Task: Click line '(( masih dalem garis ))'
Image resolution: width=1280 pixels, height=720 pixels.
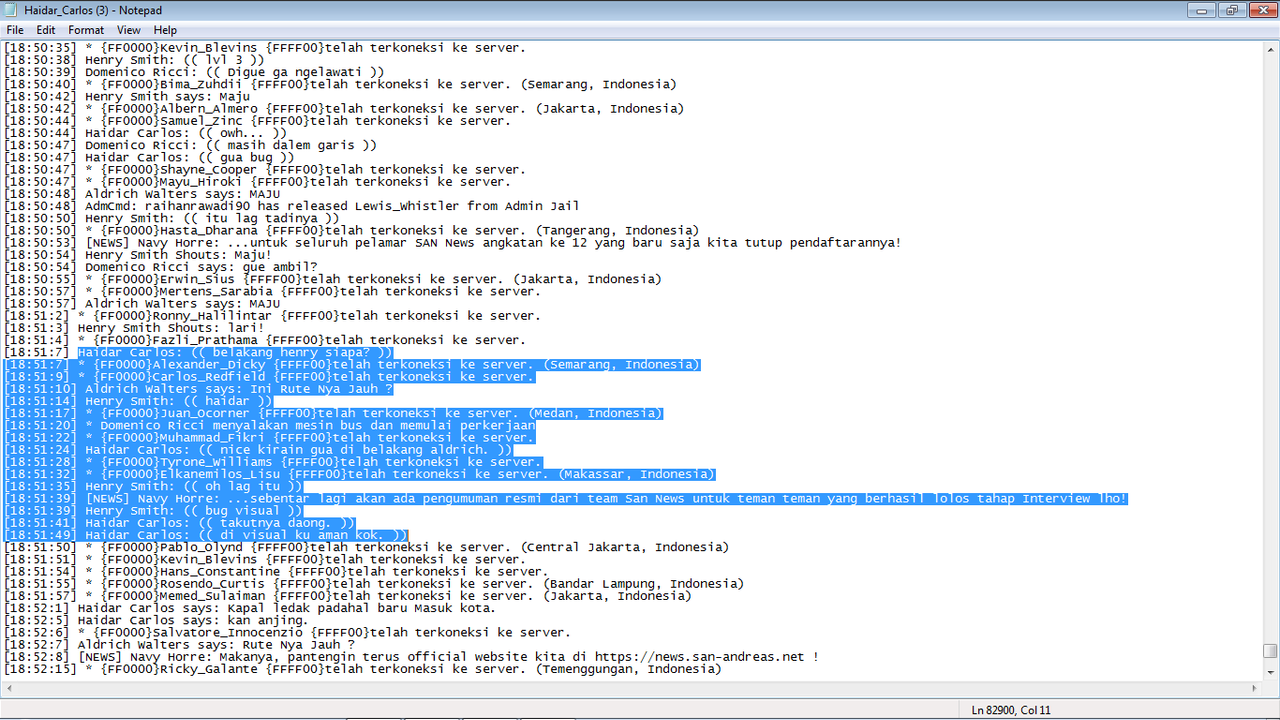Action: (x=191, y=145)
